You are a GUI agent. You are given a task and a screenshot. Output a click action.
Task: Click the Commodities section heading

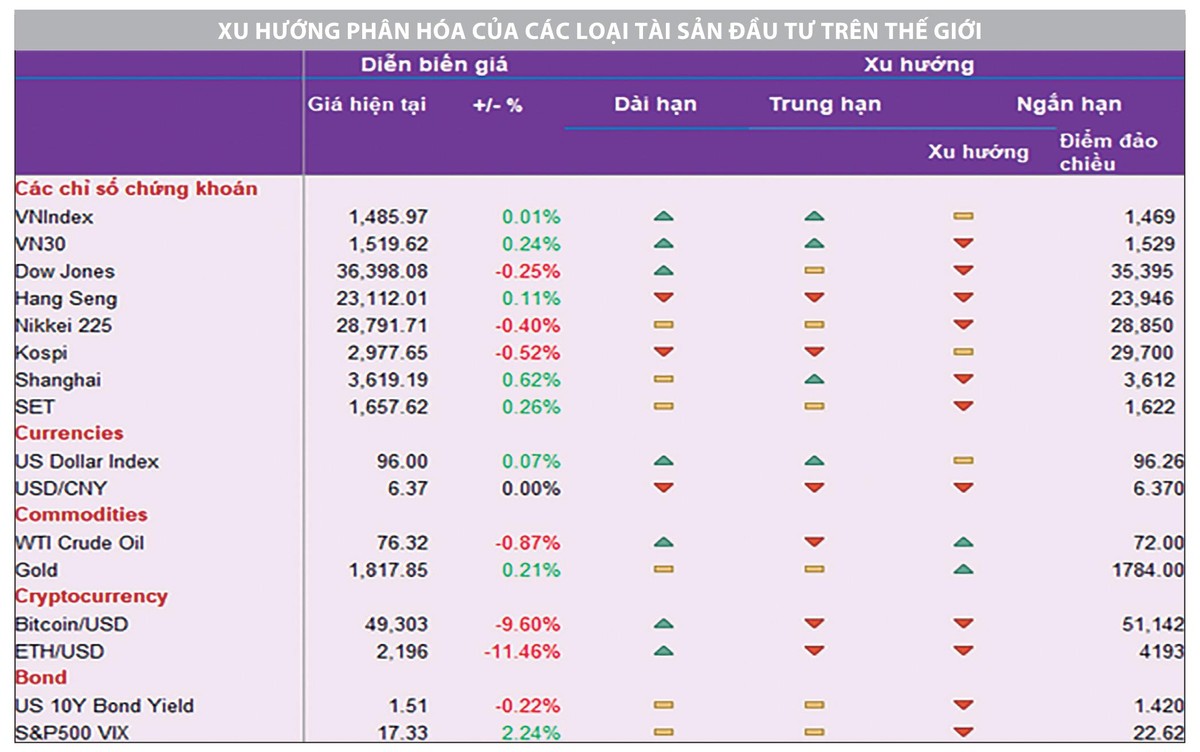click(x=81, y=514)
